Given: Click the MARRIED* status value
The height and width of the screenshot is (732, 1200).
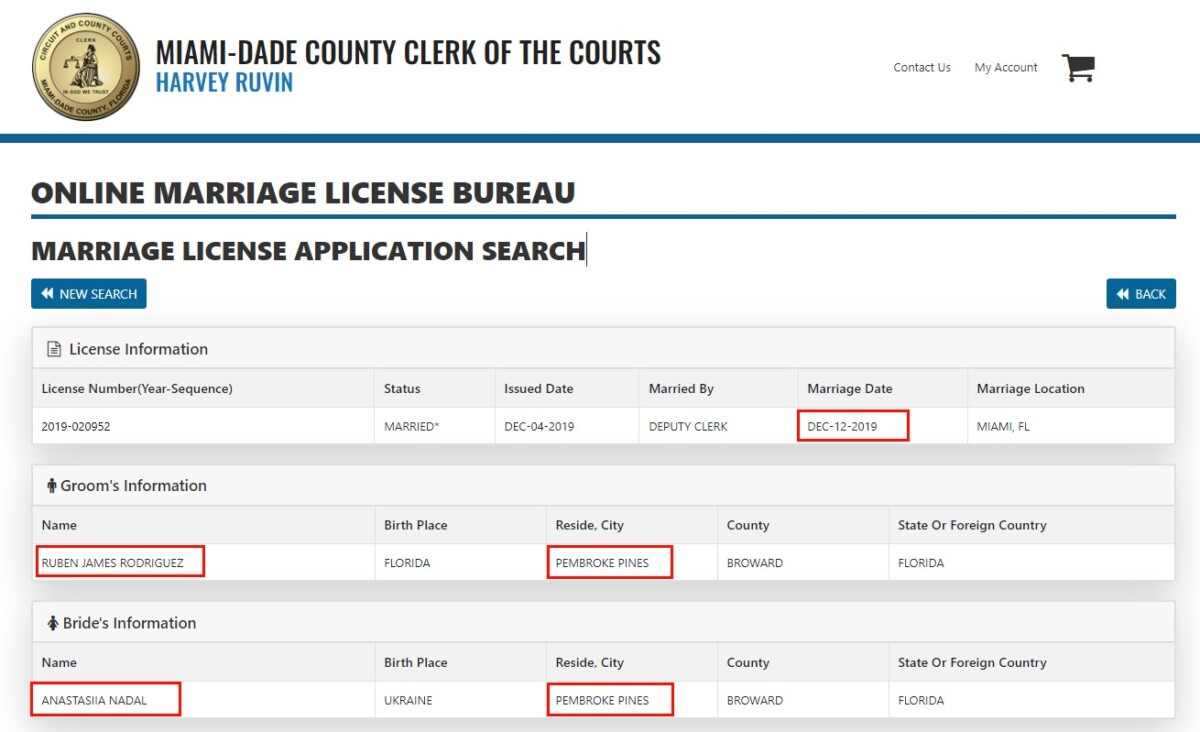Looking at the screenshot, I should click(x=411, y=426).
